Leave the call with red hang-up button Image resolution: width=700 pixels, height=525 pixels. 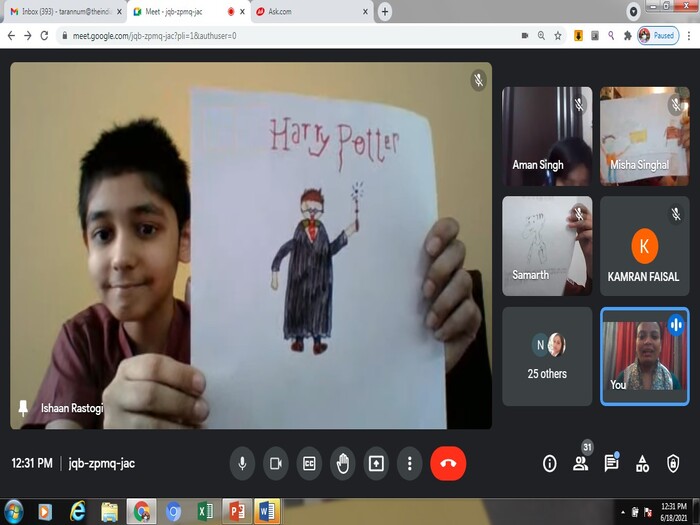coord(448,463)
